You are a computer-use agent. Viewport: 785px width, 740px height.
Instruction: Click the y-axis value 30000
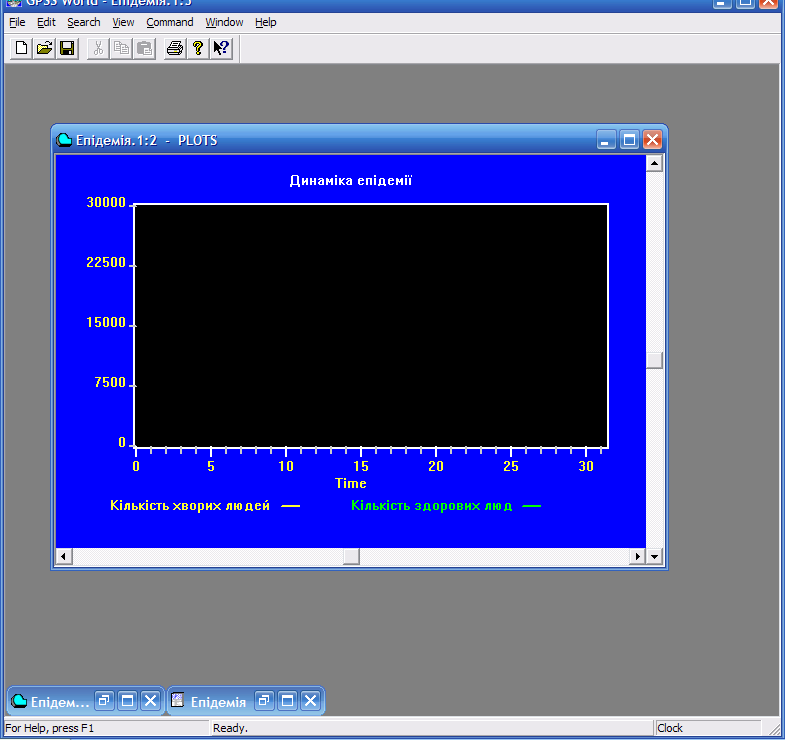(106, 202)
